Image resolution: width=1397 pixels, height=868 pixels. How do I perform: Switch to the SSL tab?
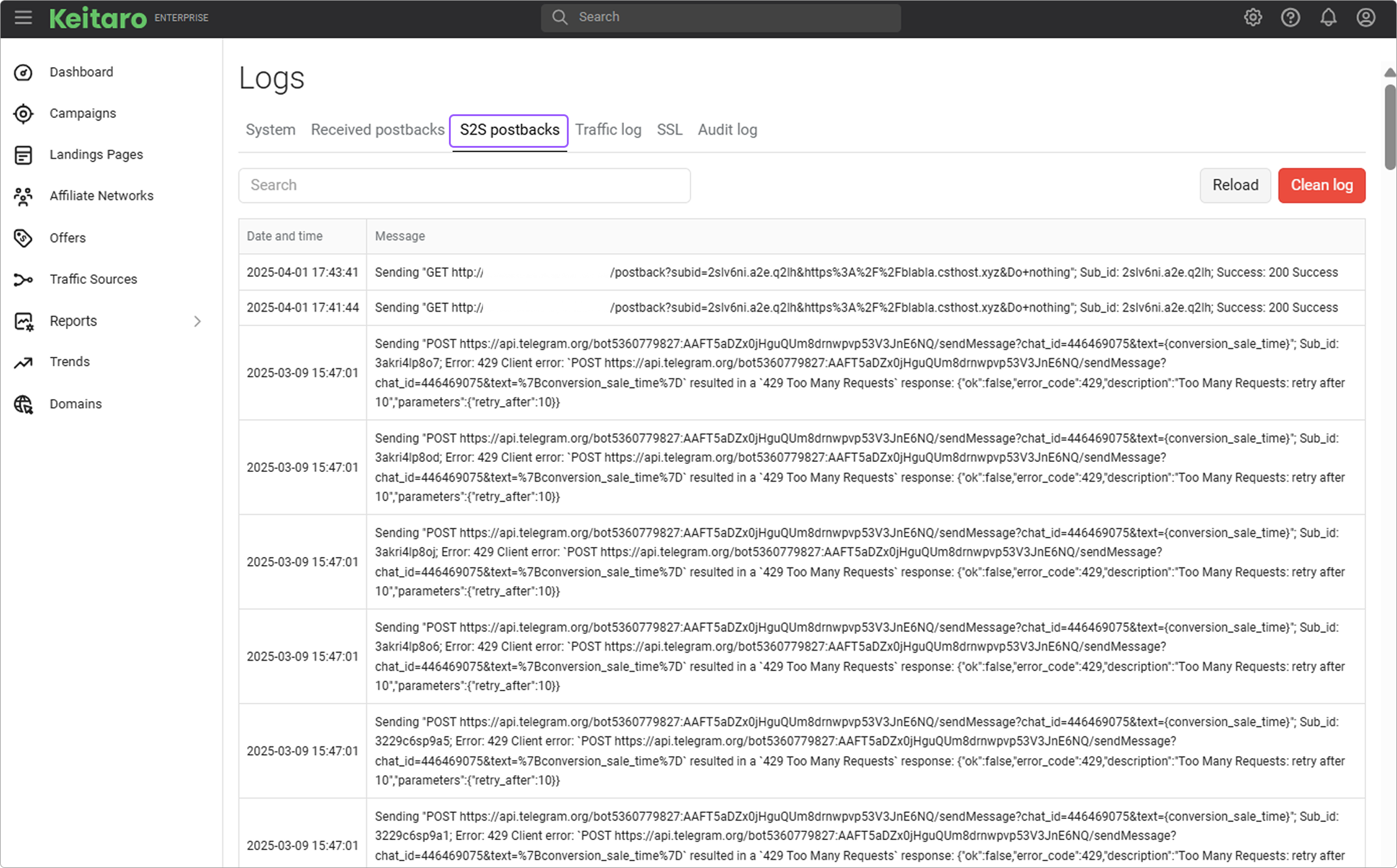(x=669, y=130)
